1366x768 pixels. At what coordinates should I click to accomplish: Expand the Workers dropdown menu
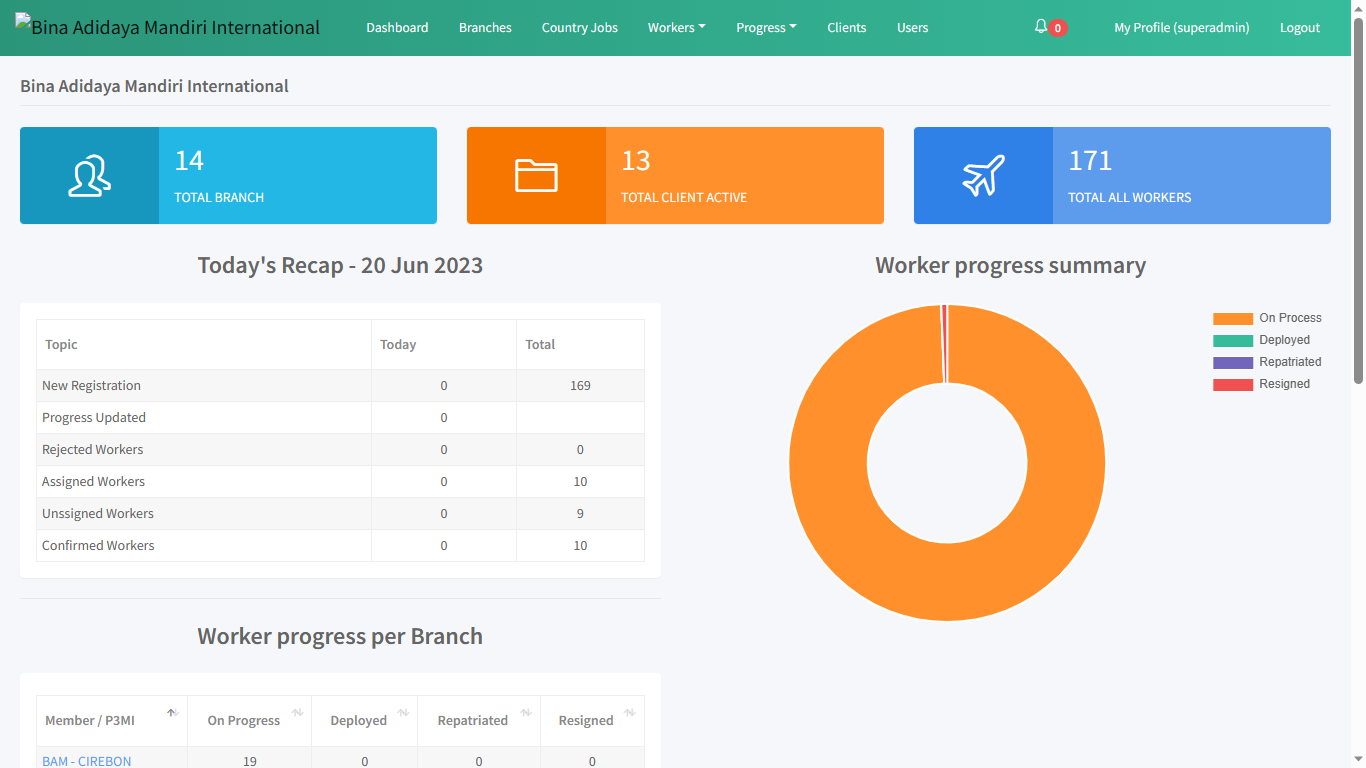click(x=676, y=28)
